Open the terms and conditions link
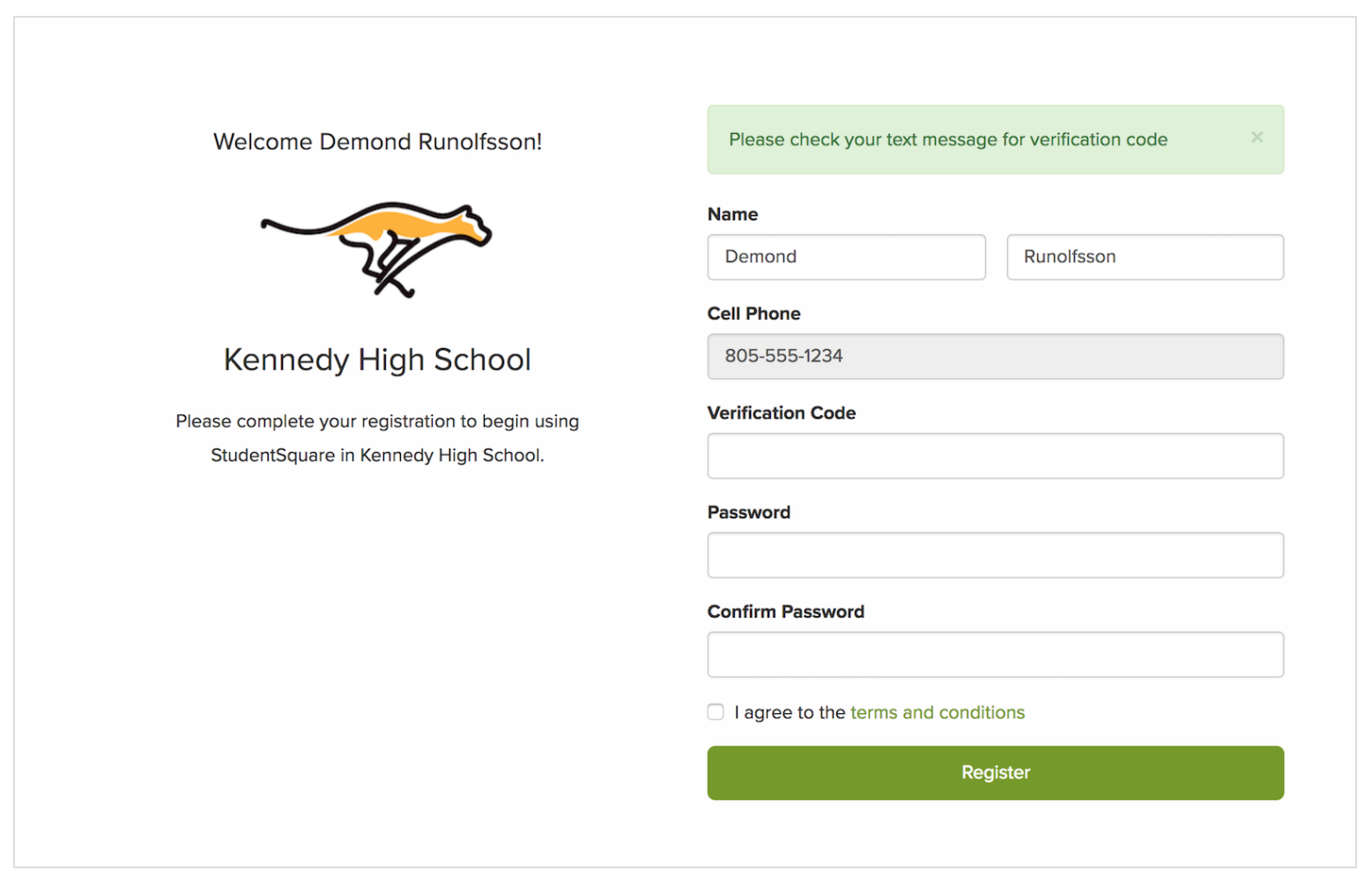 [x=937, y=712]
